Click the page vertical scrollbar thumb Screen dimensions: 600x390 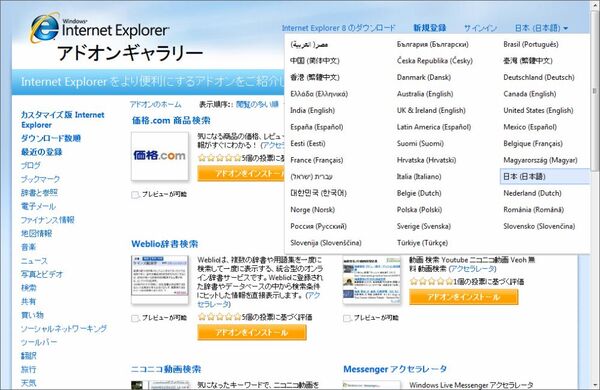[594, 91]
